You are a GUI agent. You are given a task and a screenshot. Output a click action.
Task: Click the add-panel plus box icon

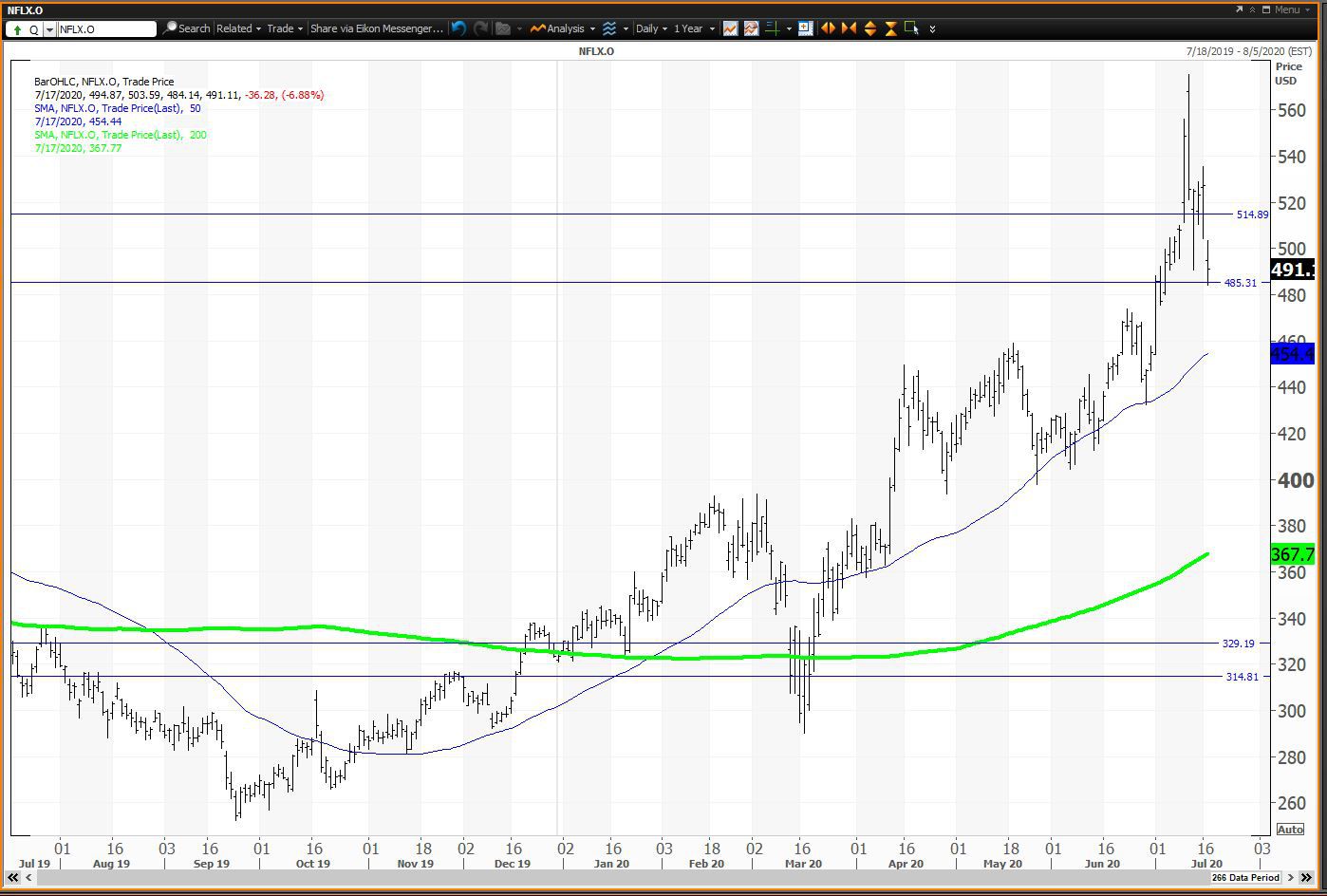tap(805, 28)
